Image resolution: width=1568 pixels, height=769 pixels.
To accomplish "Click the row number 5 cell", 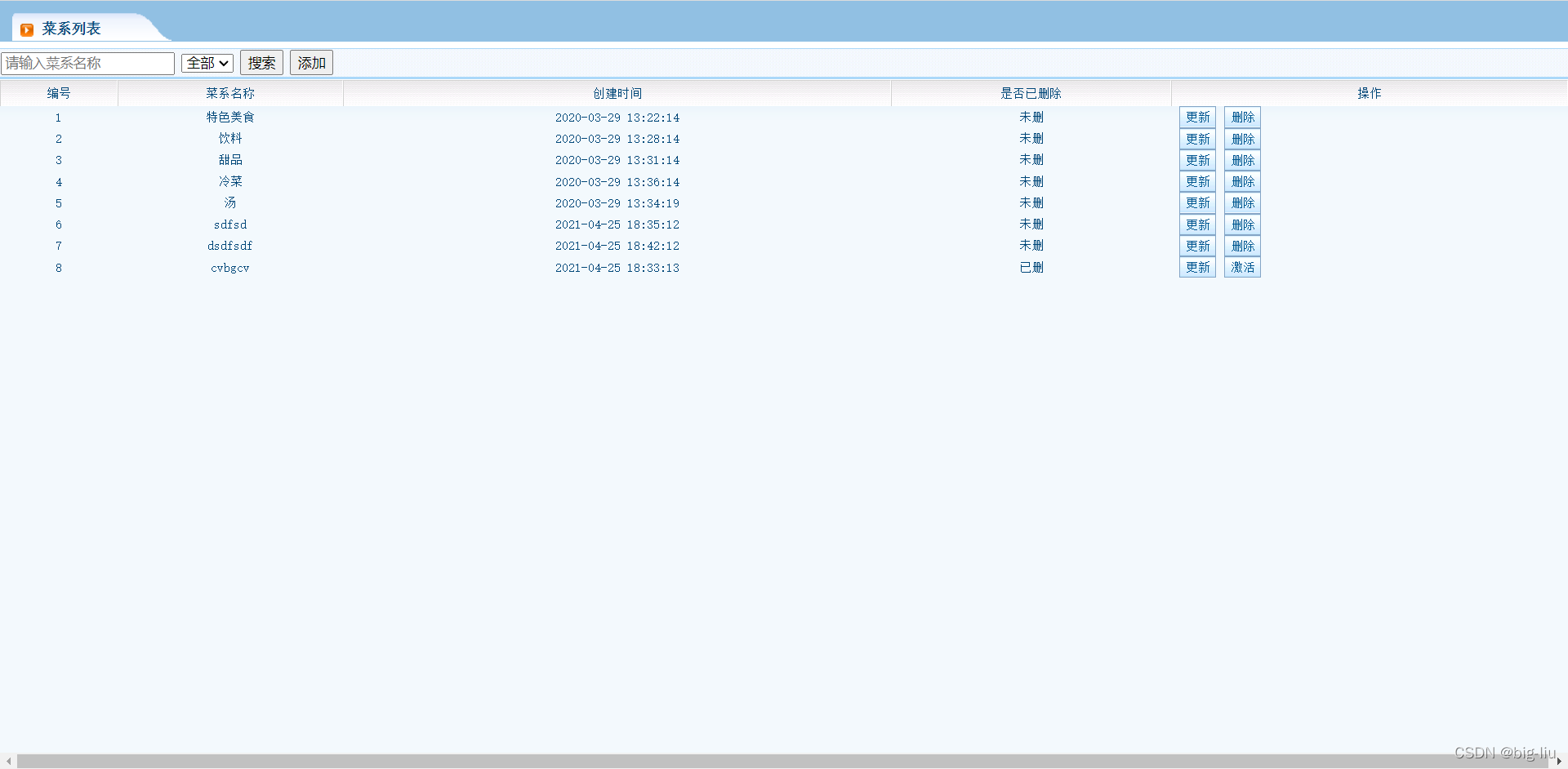I will pos(59,203).
